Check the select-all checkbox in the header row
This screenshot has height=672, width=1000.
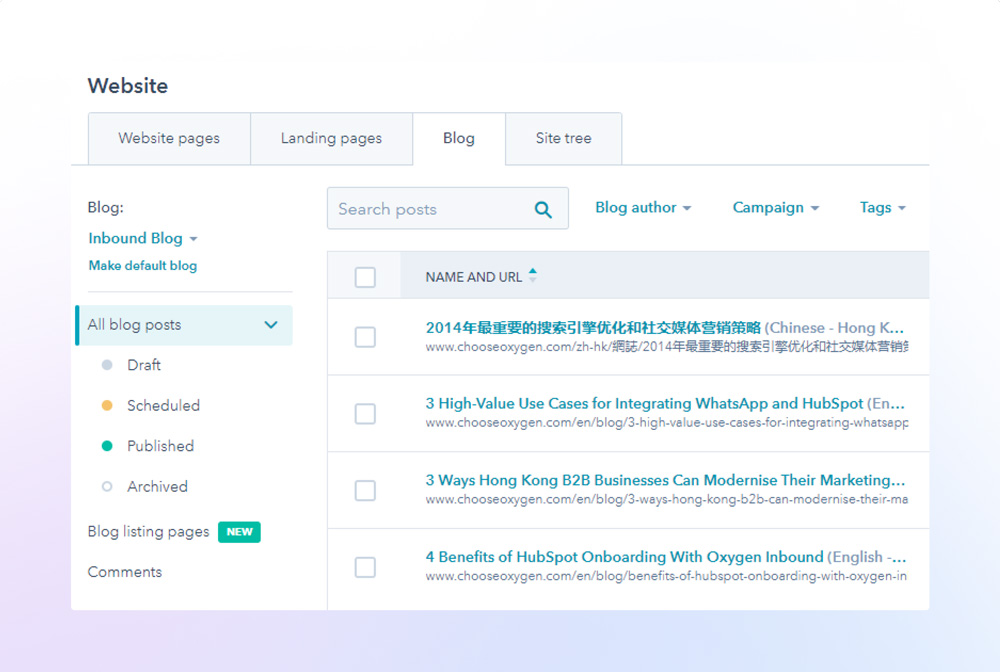(x=365, y=277)
